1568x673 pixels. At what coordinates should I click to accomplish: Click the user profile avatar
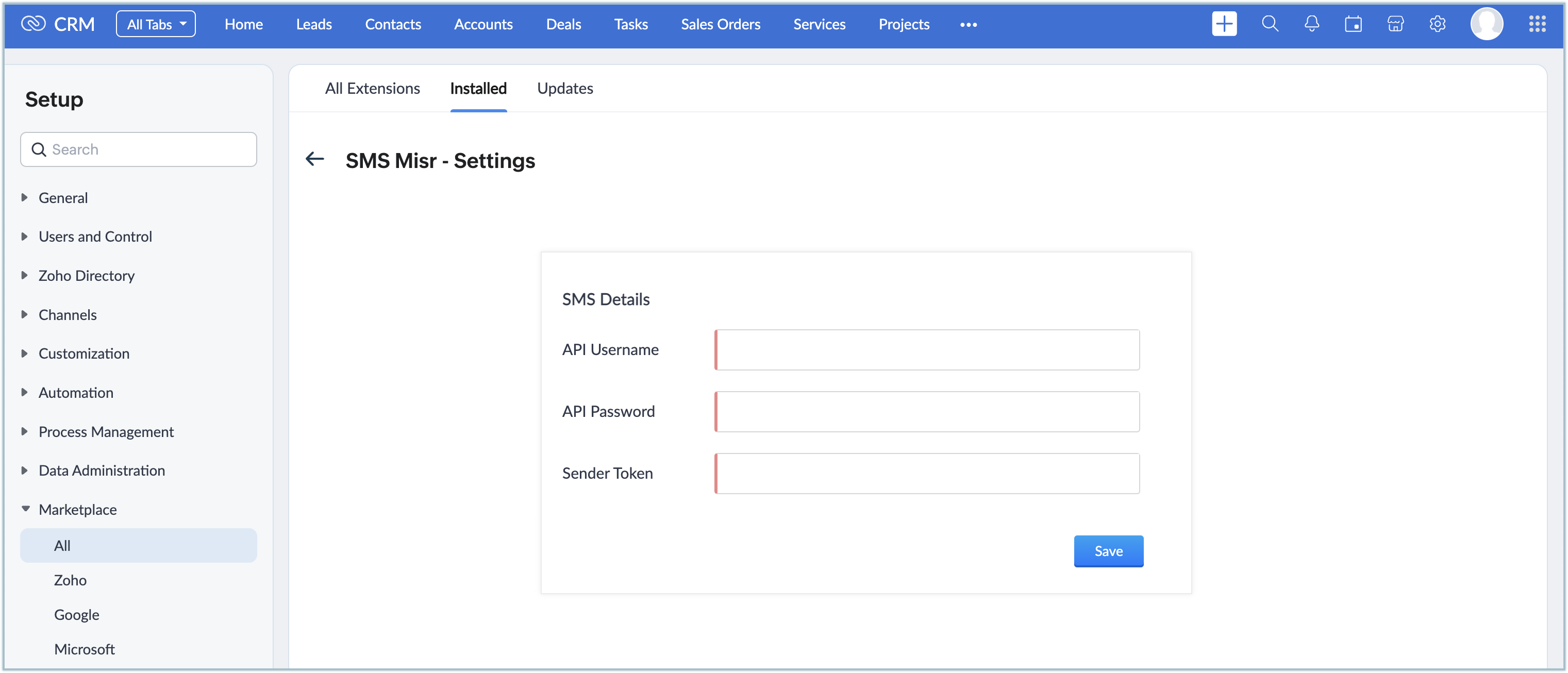(1487, 24)
